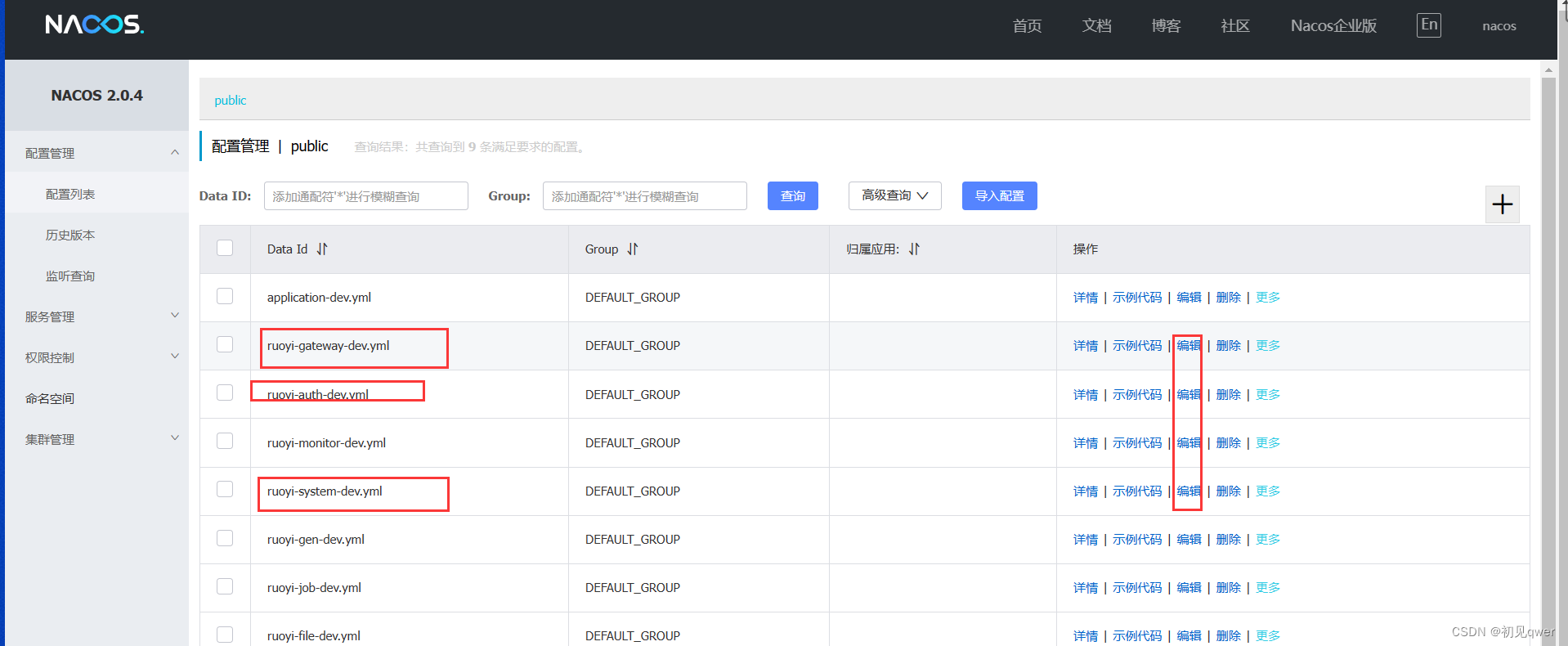Edit ruoyi-monitor-dev.yml via 编辑 link
The height and width of the screenshot is (646, 1568).
(1189, 443)
